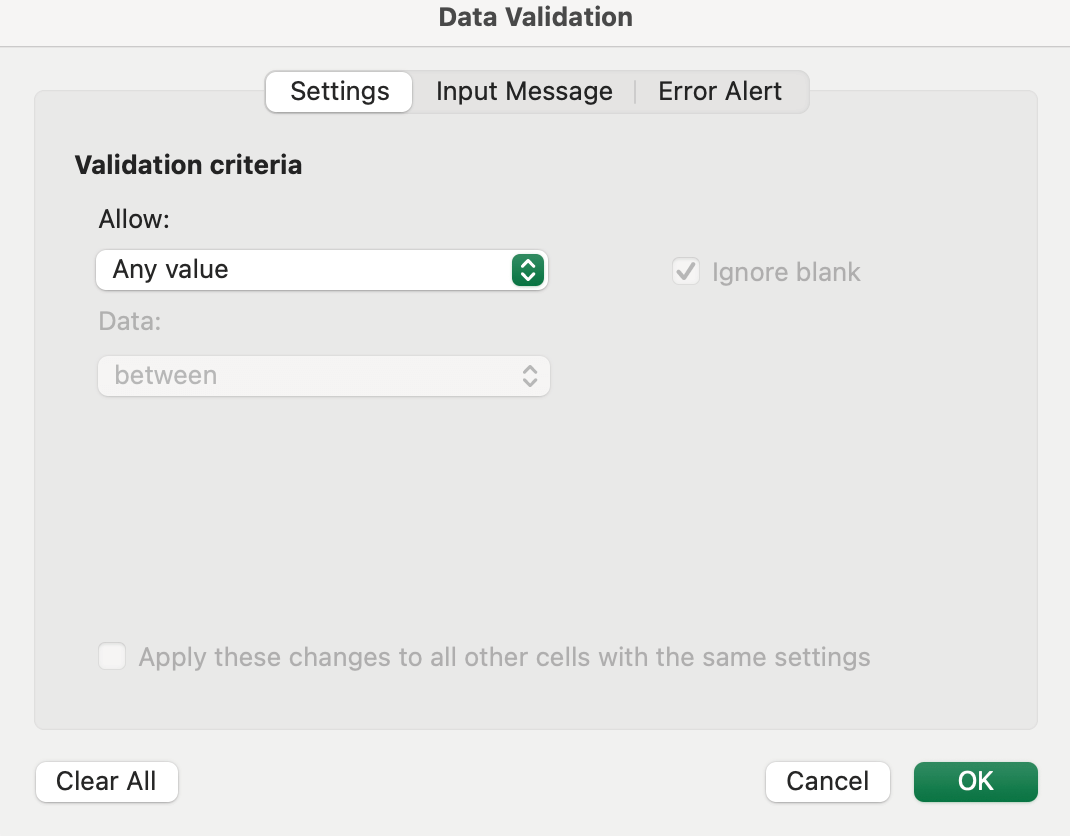The height and width of the screenshot is (836, 1070).
Task: Select the Settings tab
Action: (339, 91)
